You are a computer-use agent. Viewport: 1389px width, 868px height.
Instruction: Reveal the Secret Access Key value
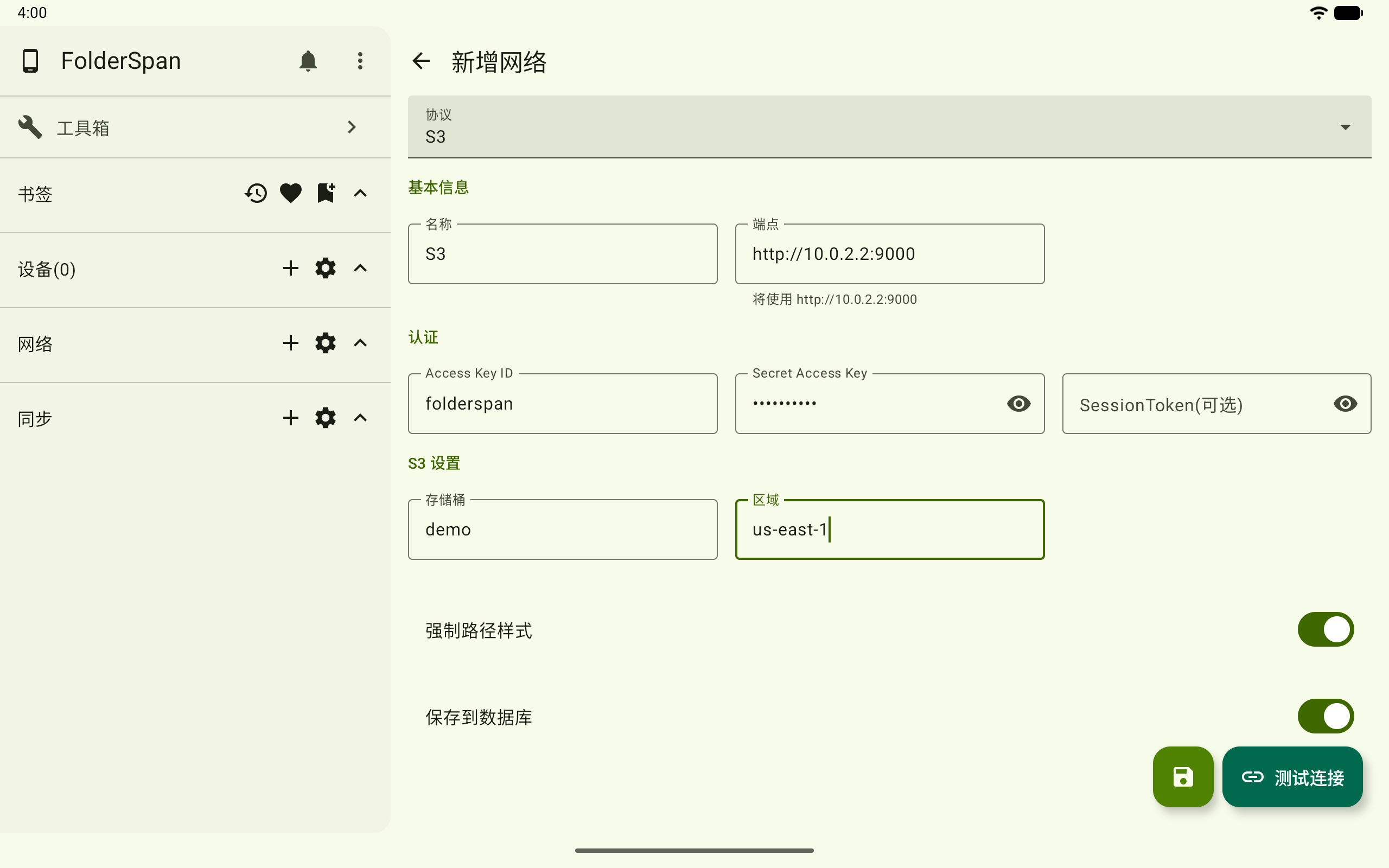click(1019, 404)
